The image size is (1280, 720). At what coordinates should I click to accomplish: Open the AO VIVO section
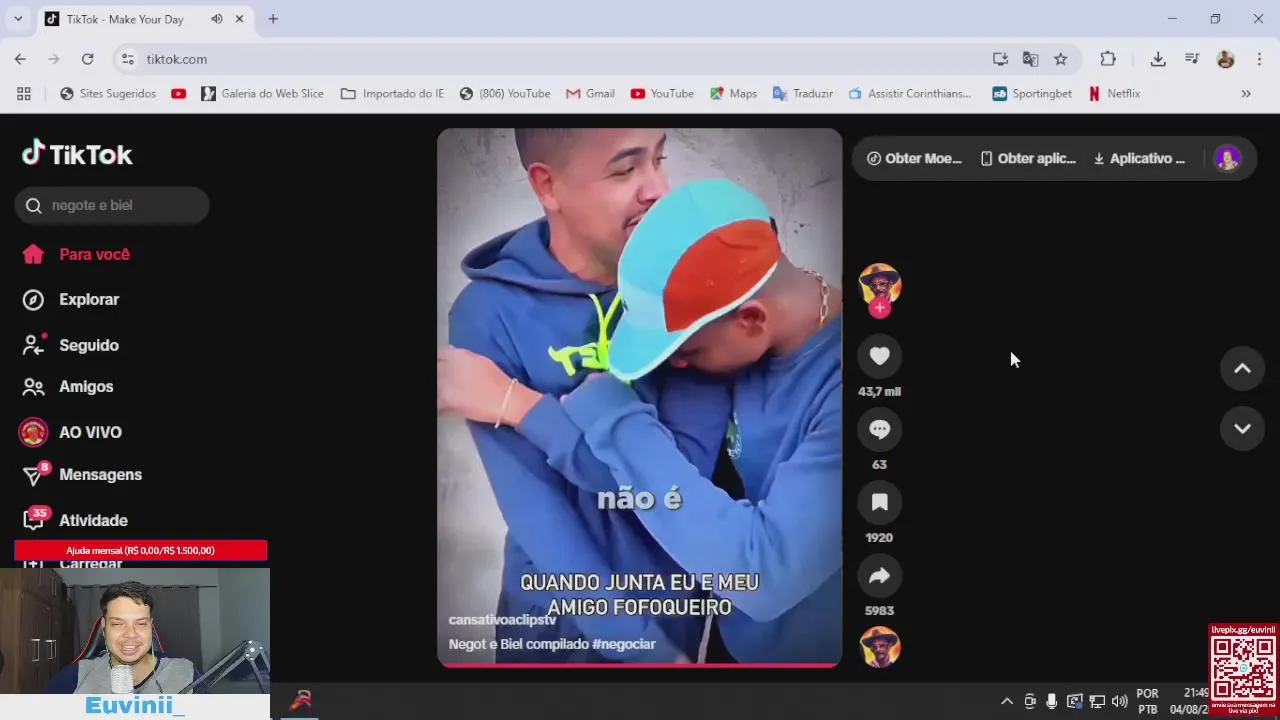pos(70,432)
